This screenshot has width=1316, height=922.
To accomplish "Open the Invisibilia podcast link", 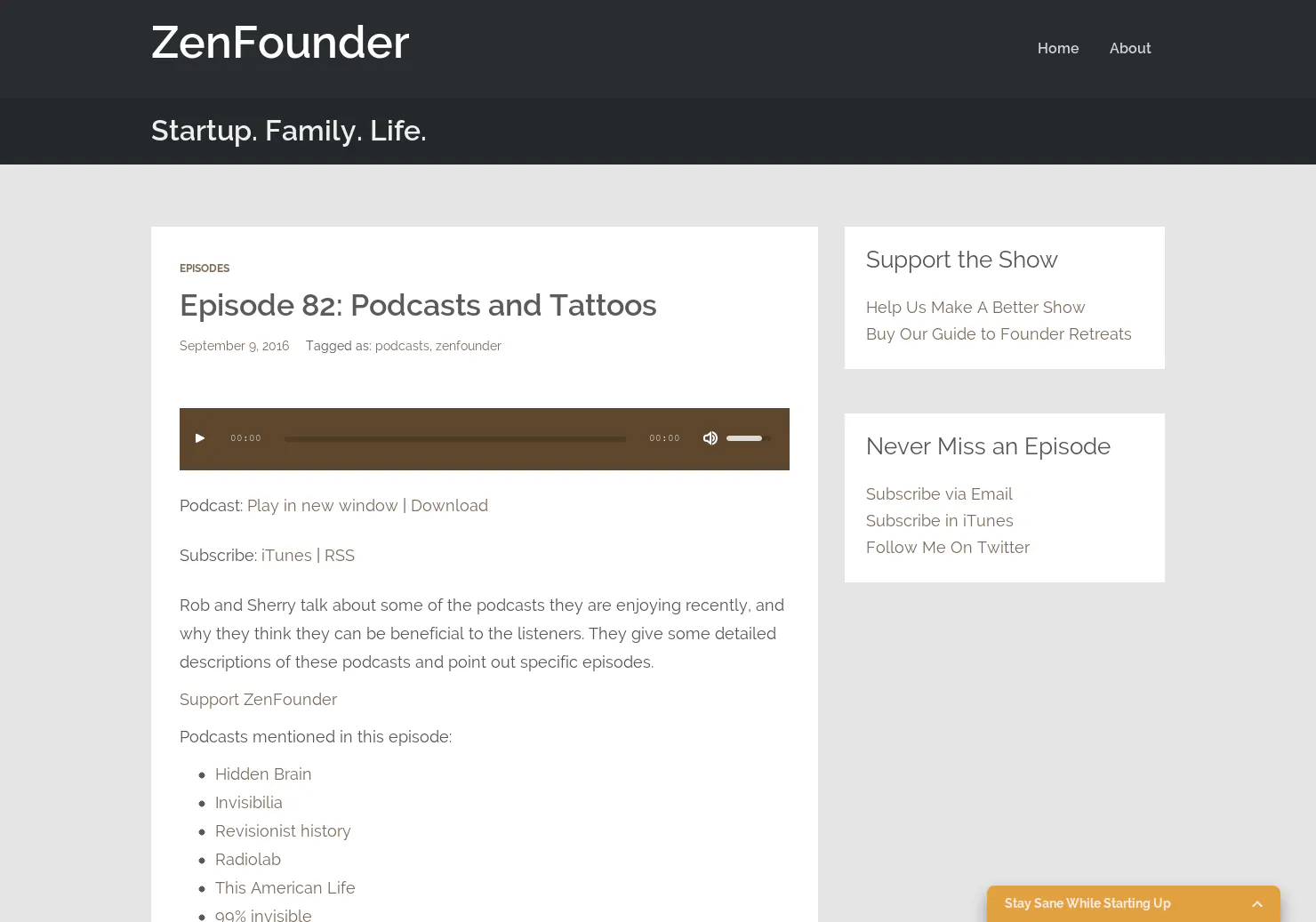I will [x=249, y=803].
